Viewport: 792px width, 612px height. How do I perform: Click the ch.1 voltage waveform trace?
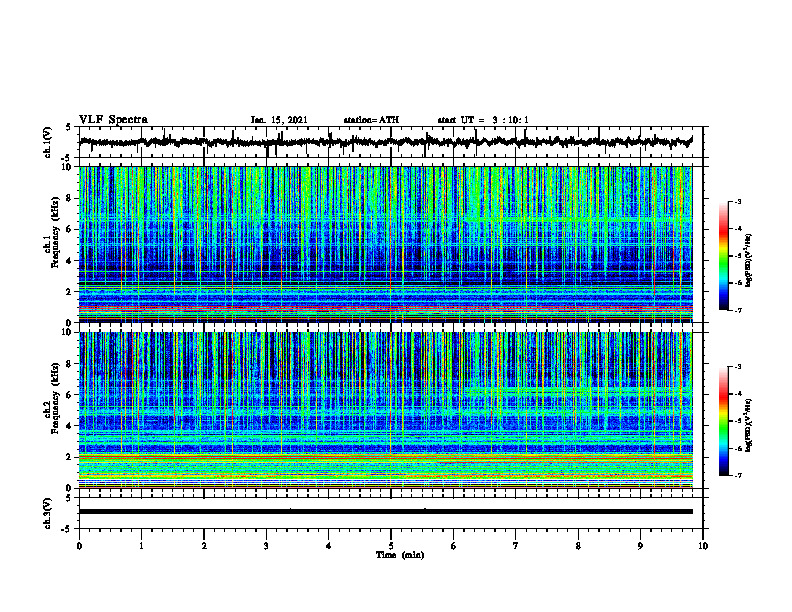(385, 142)
